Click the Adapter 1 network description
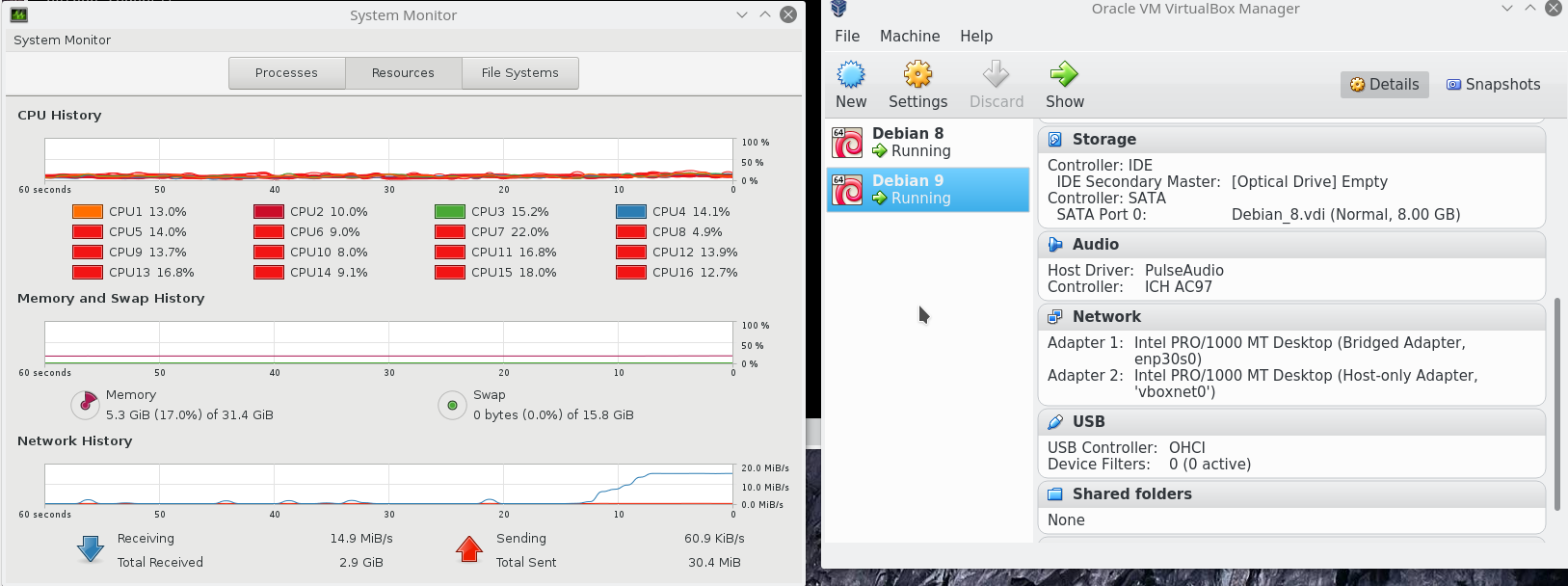Screen dimensions: 1568x586 pos(1300,351)
